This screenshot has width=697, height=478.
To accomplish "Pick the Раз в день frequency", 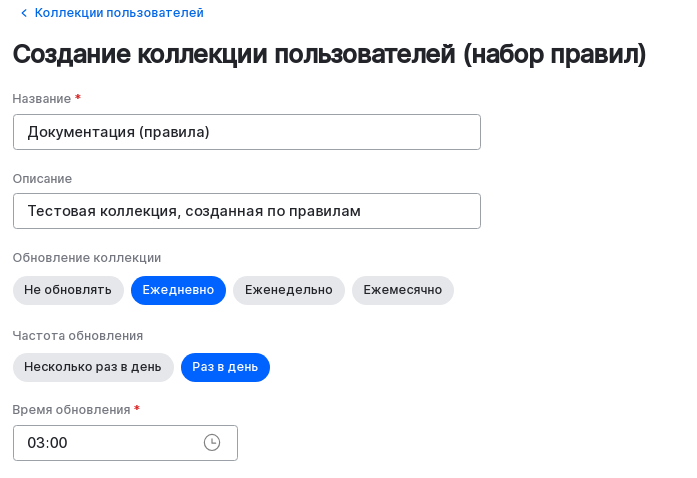I will click(x=225, y=368).
